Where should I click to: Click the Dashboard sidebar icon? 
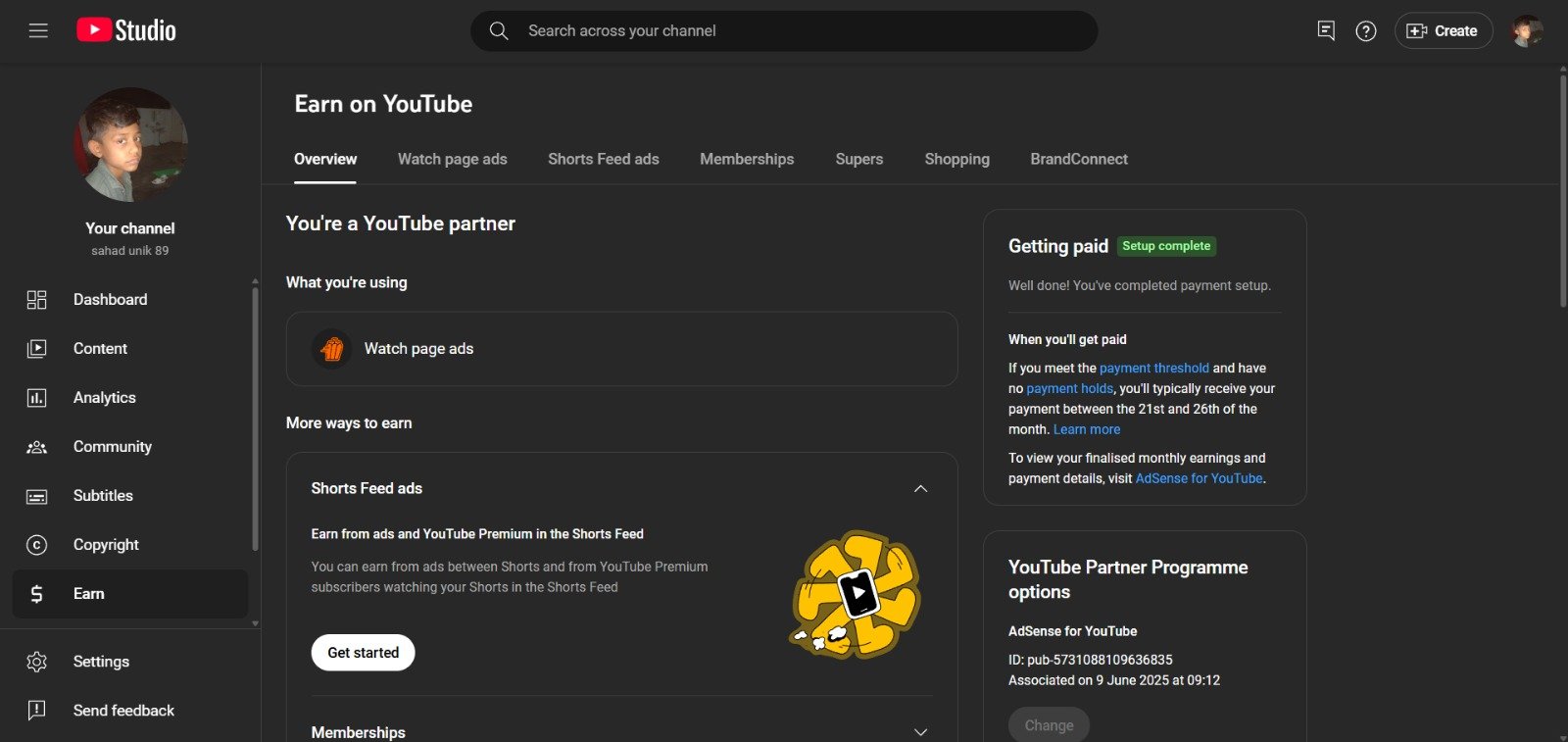(36, 299)
